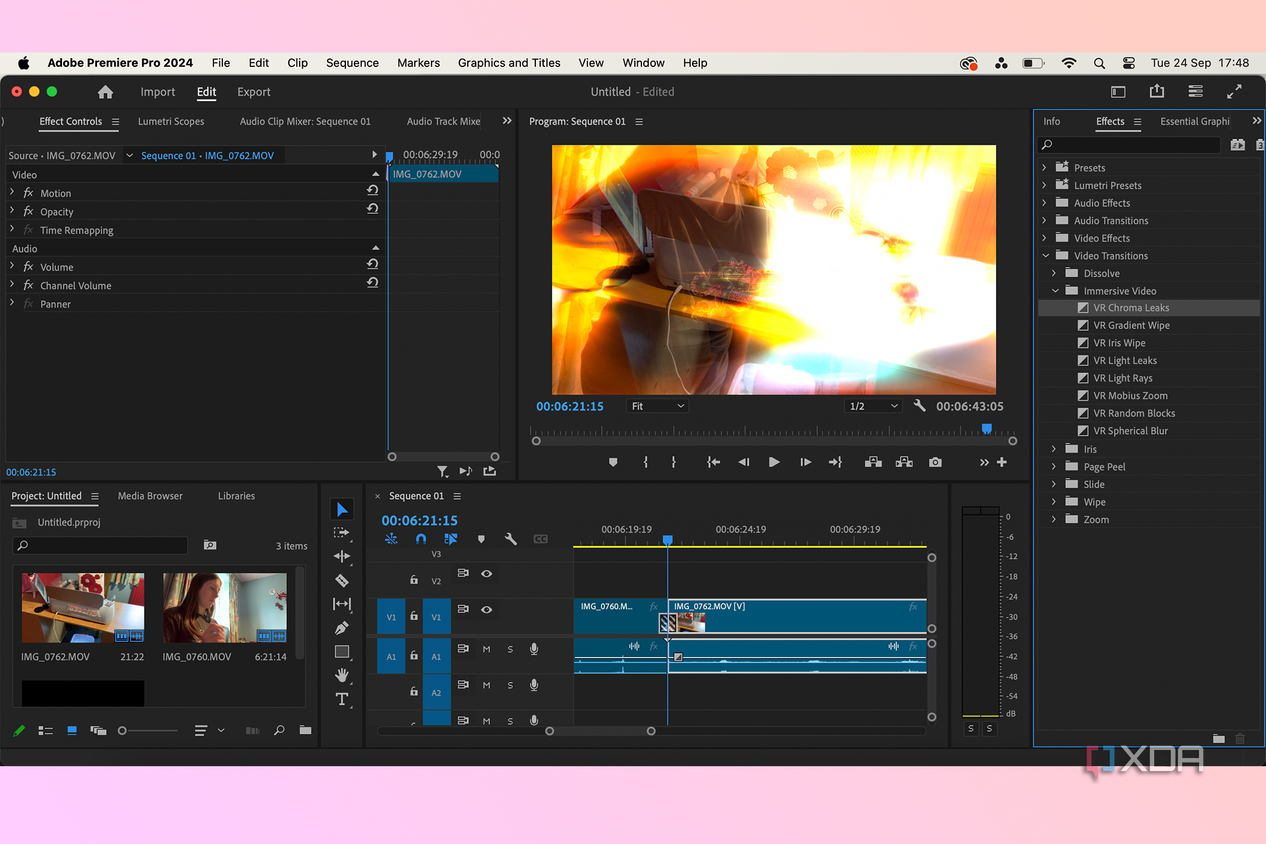Open Program Monitor settings wrench
The width and height of the screenshot is (1266, 844).
pos(920,406)
